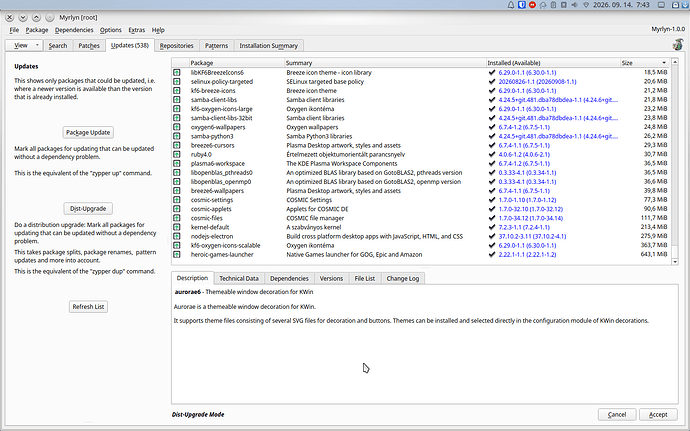
Task: Click the red recording tray icon
Action: point(532,5)
